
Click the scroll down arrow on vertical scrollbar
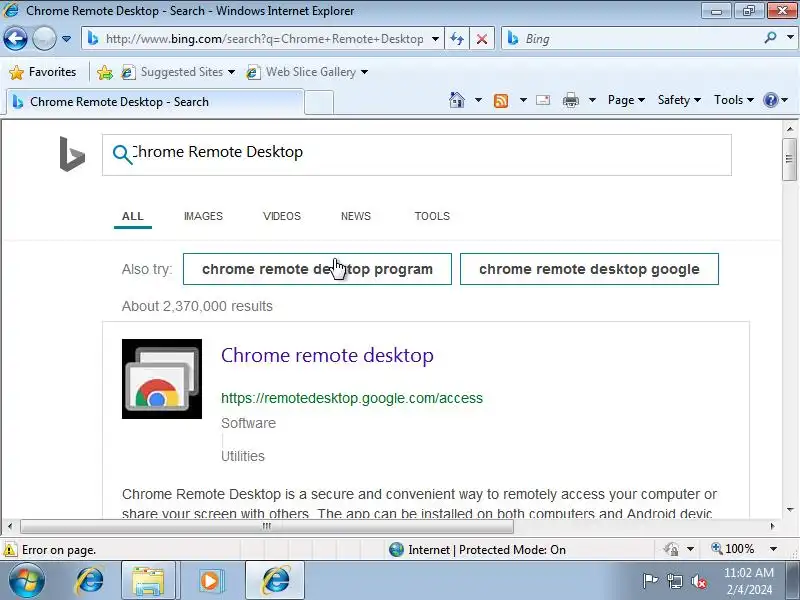pos(789,510)
